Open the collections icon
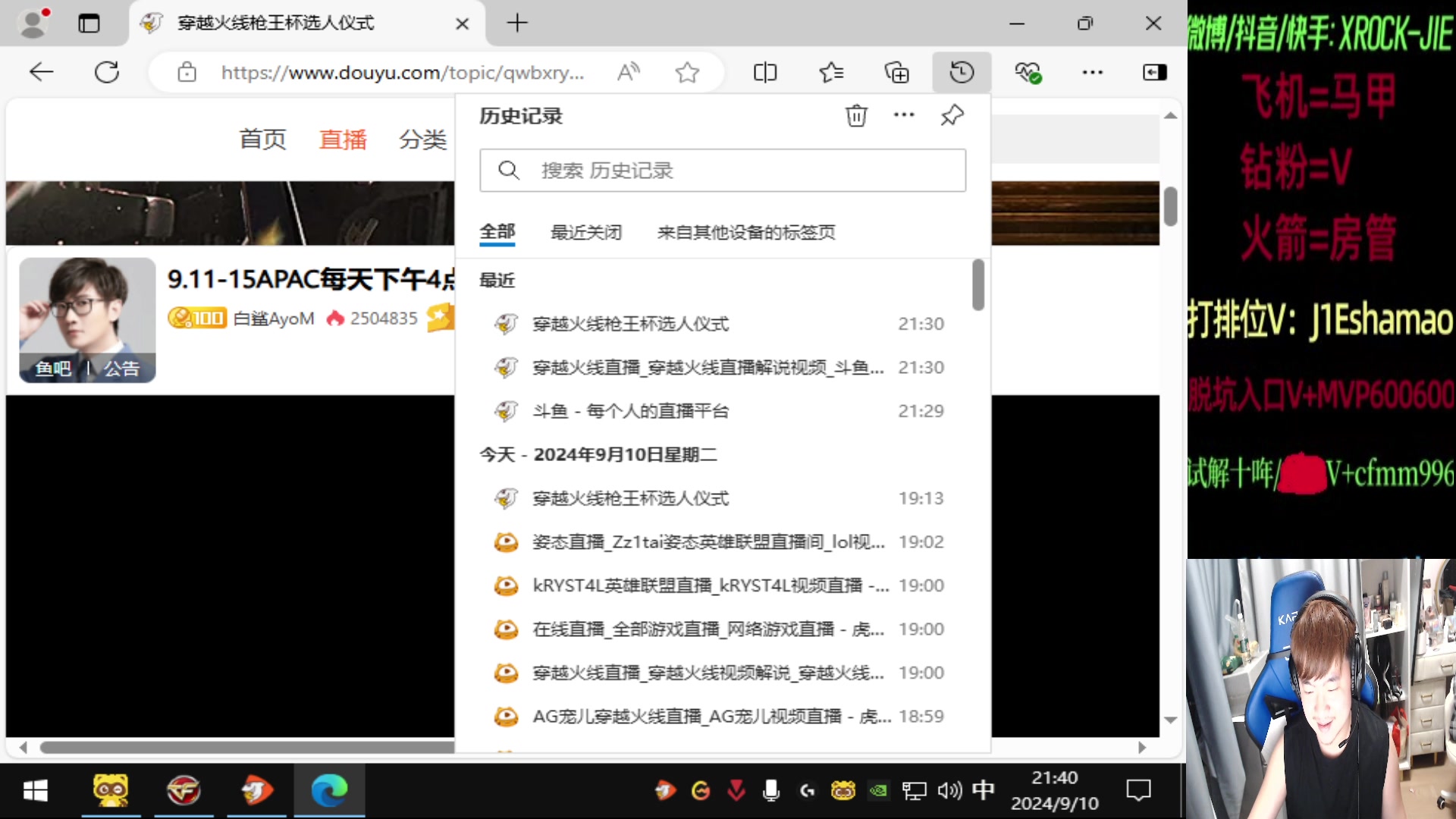 click(x=896, y=72)
